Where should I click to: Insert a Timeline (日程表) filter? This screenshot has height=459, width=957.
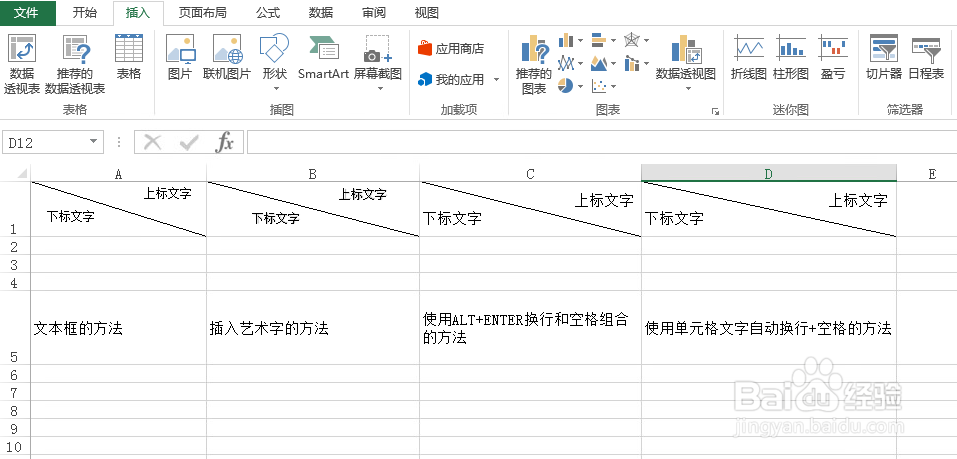point(926,57)
